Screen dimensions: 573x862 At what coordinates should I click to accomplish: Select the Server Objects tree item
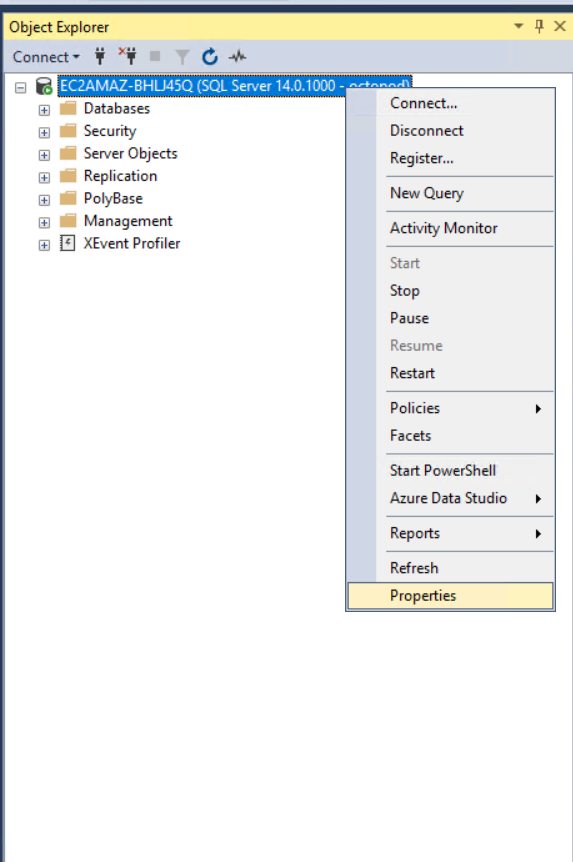point(130,153)
